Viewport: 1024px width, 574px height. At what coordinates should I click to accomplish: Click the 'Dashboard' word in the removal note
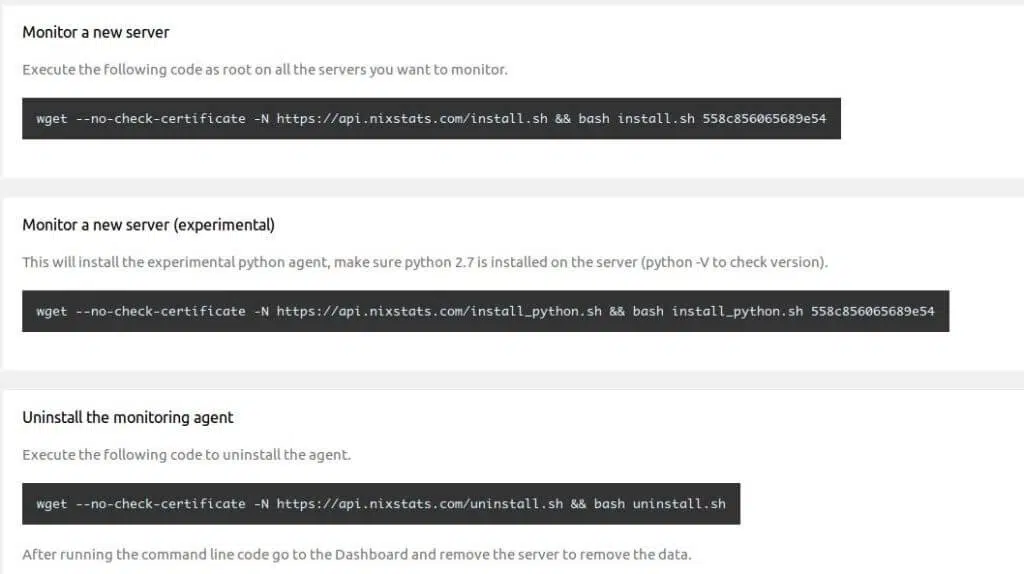click(371, 554)
